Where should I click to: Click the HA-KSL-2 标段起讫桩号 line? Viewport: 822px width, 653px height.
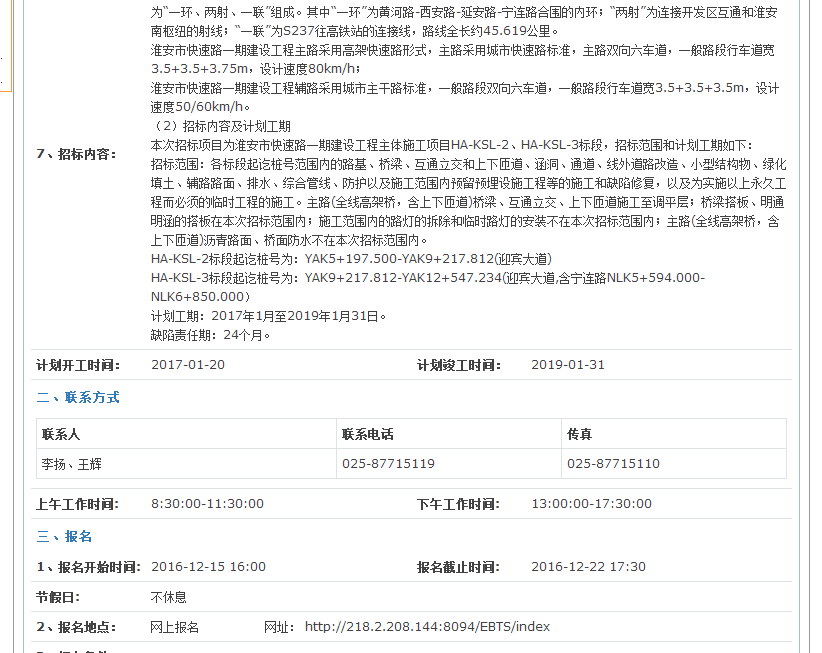coord(351,259)
